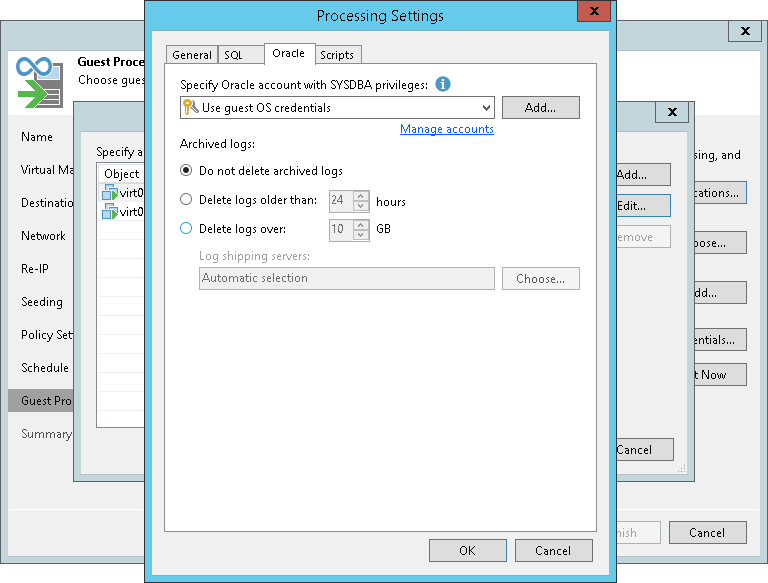The height and width of the screenshot is (583, 768).
Task: Close the background objects dialog
Action: 672,112
